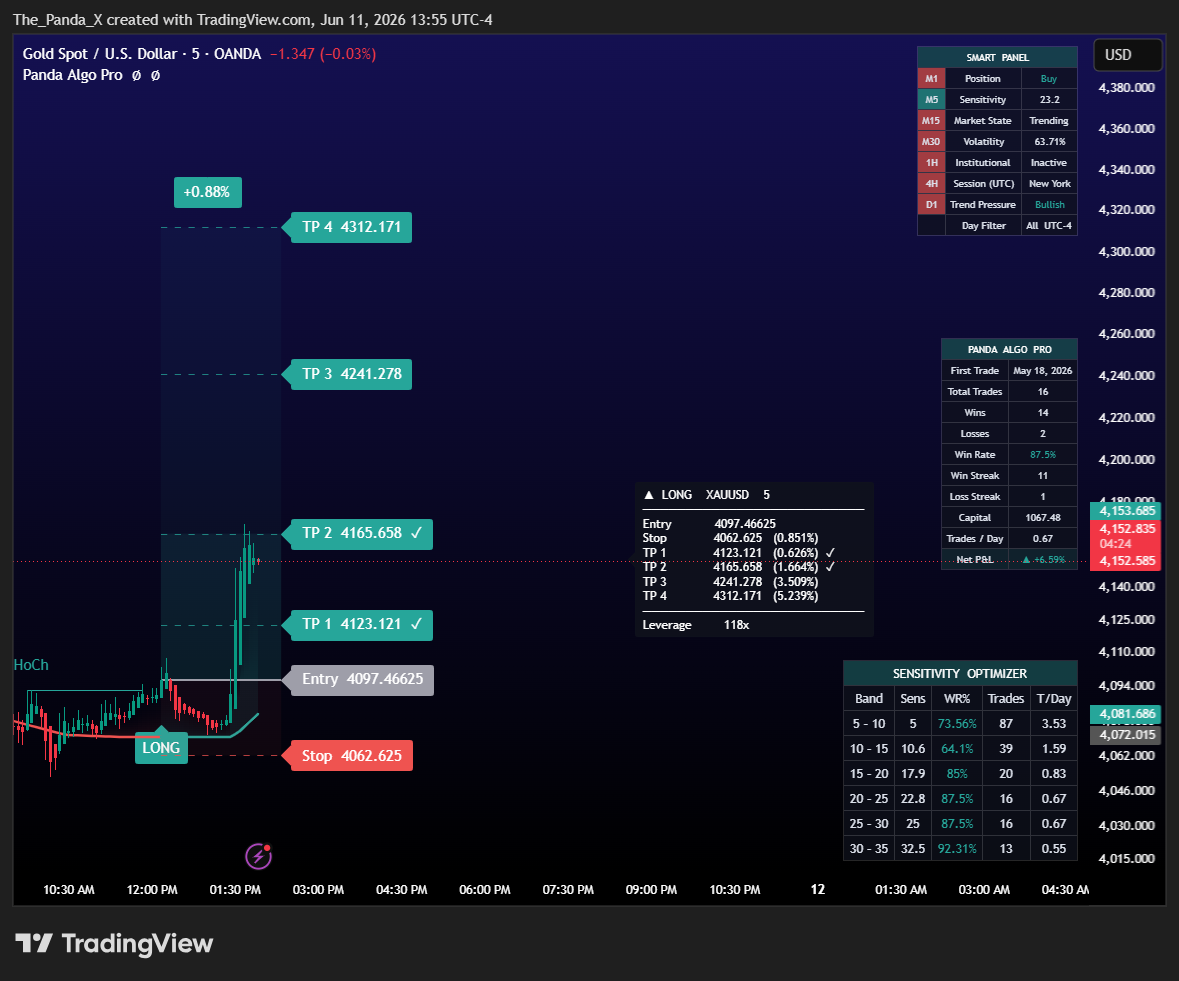Click the 4,153.685 green price tag

tap(1126, 511)
